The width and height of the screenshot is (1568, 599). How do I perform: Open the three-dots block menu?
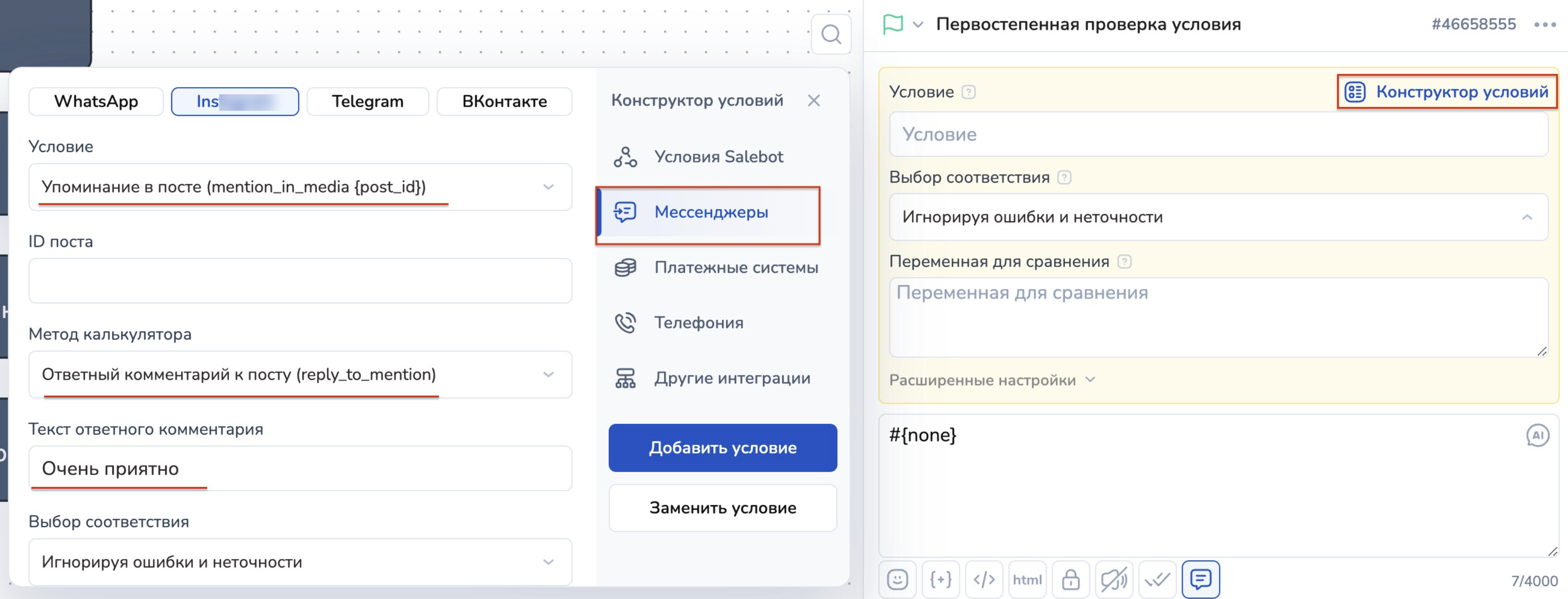pyautogui.click(x=1544, y=25)
